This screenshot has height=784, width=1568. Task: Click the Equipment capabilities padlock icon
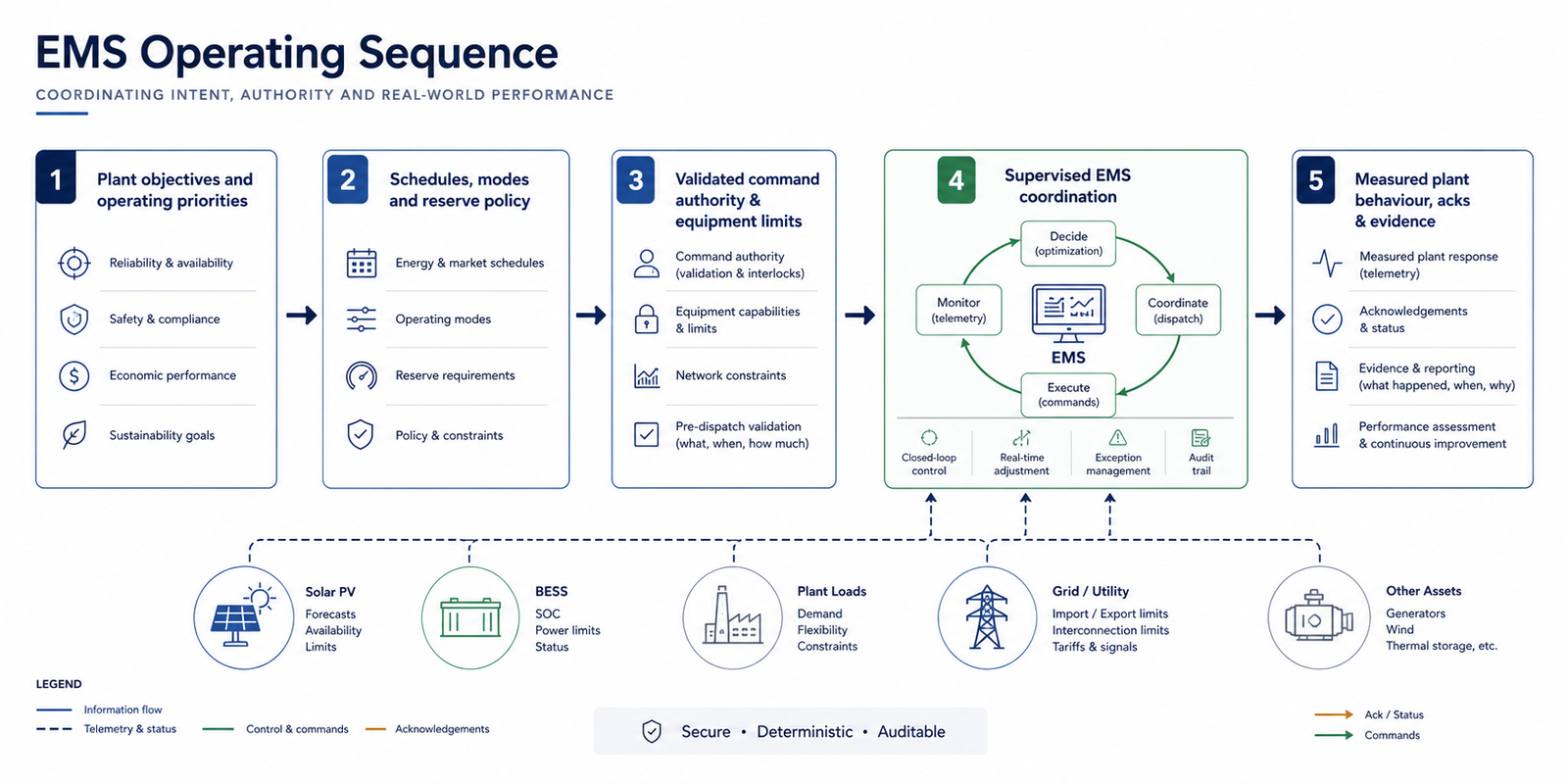pyautogui.click(x=647, y=319)
